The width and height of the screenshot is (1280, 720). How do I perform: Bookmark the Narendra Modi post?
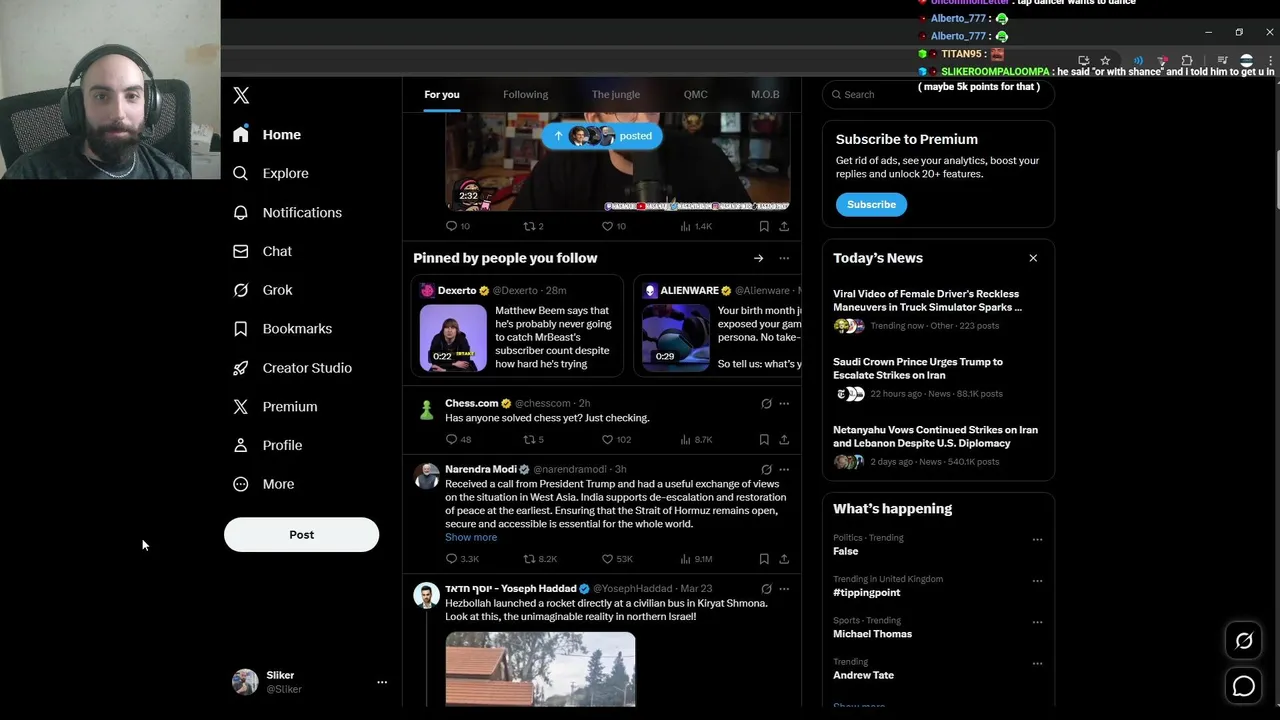[x=764, y=559]
